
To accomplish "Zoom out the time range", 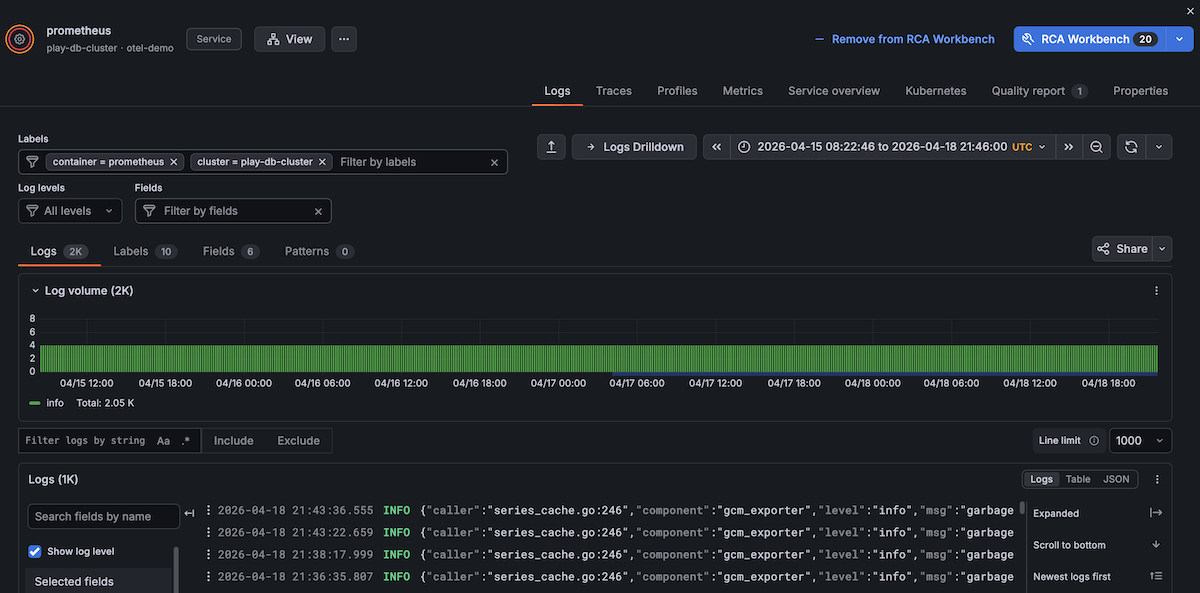I will tap(1096, 147).
